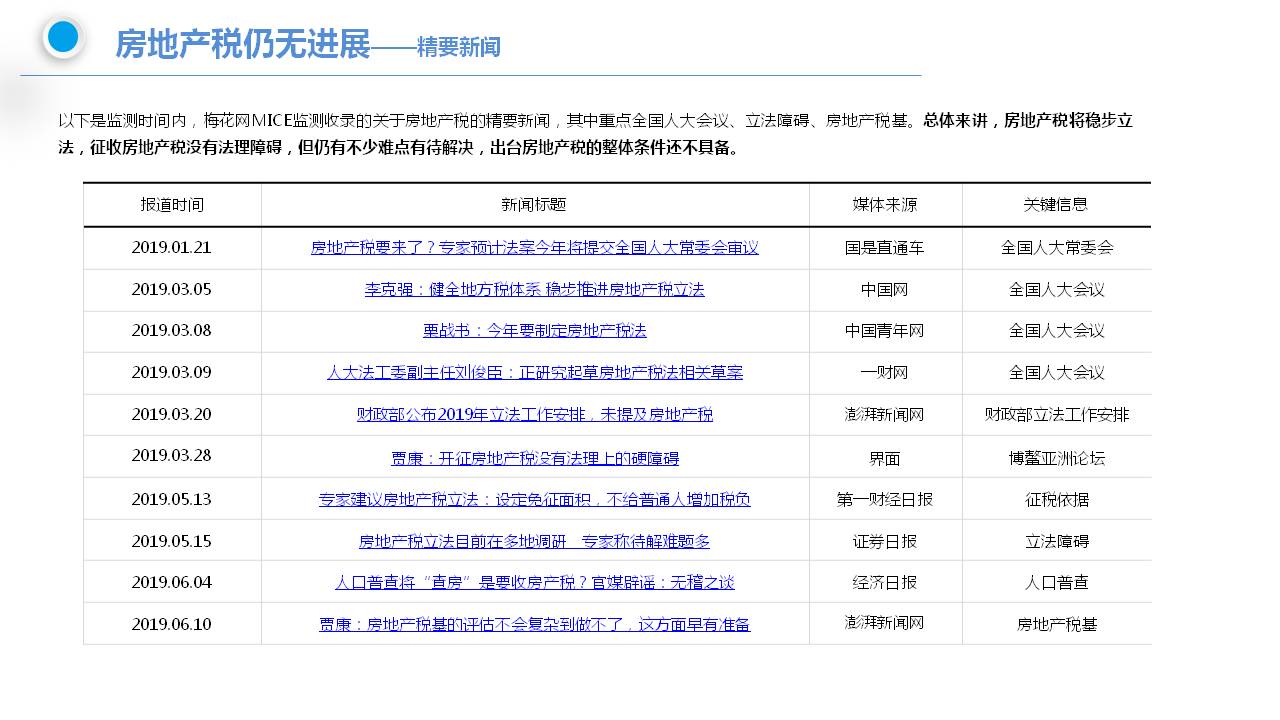Image resolution: width=1280 pixels, height=720 pixels.
Task: Visit the 贾康 房地产税基的评估 link
Action: tap(534, 625)
